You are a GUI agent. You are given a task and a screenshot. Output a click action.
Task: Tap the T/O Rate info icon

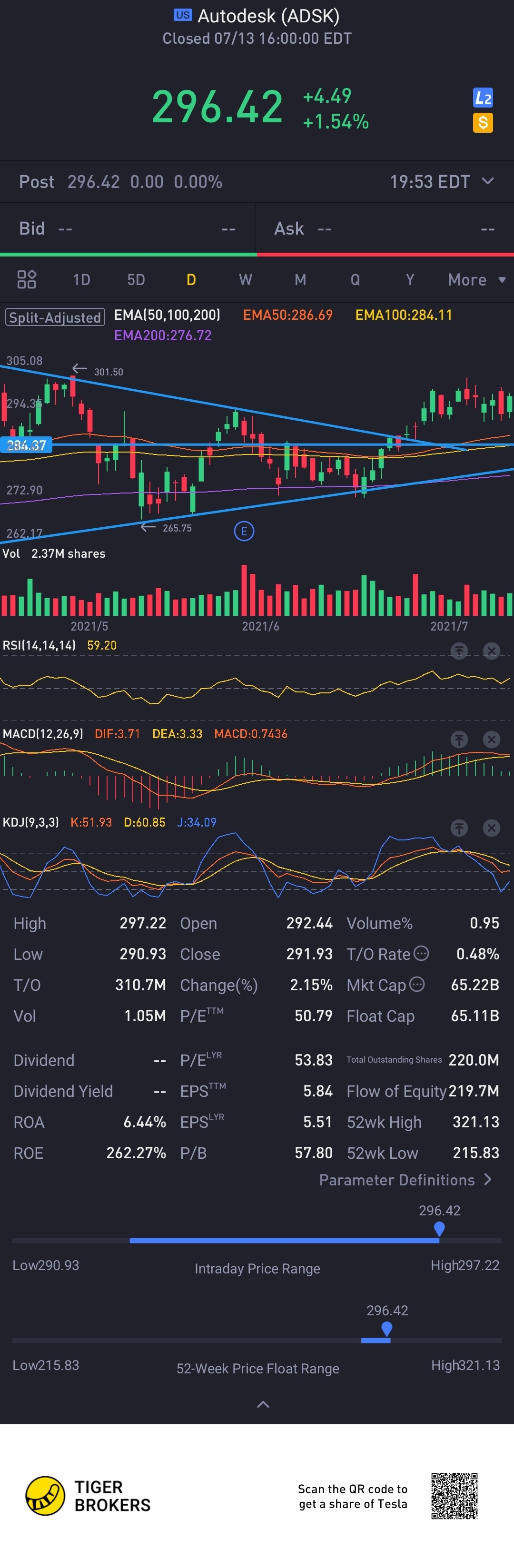[421, 953]
